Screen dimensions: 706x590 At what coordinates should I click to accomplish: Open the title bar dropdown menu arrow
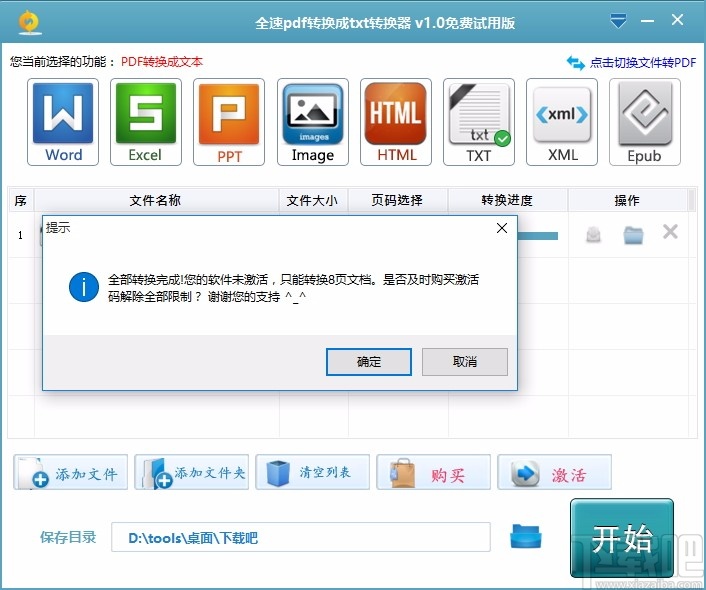pos(618,21)
